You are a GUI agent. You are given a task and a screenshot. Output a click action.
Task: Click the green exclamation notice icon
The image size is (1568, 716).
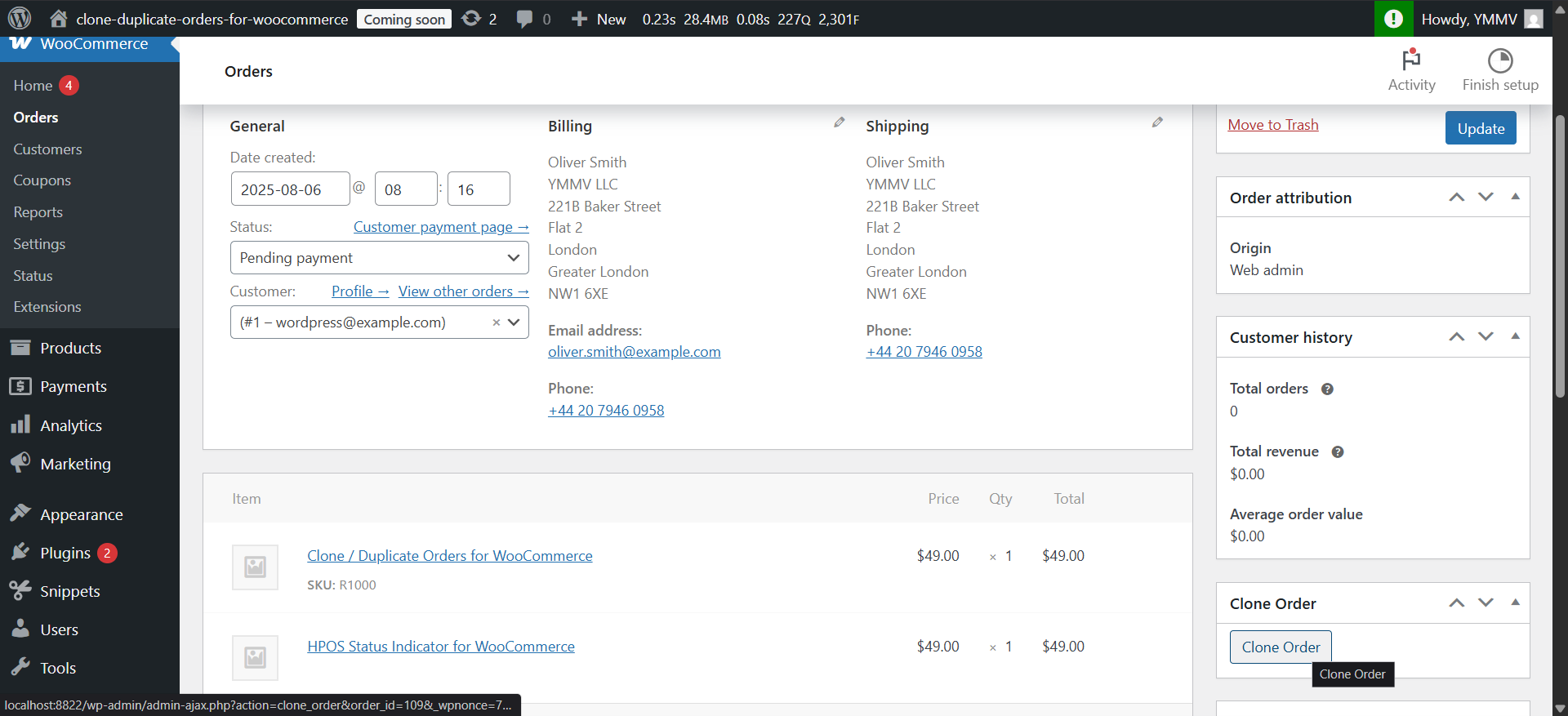[x=1393, y=18]
